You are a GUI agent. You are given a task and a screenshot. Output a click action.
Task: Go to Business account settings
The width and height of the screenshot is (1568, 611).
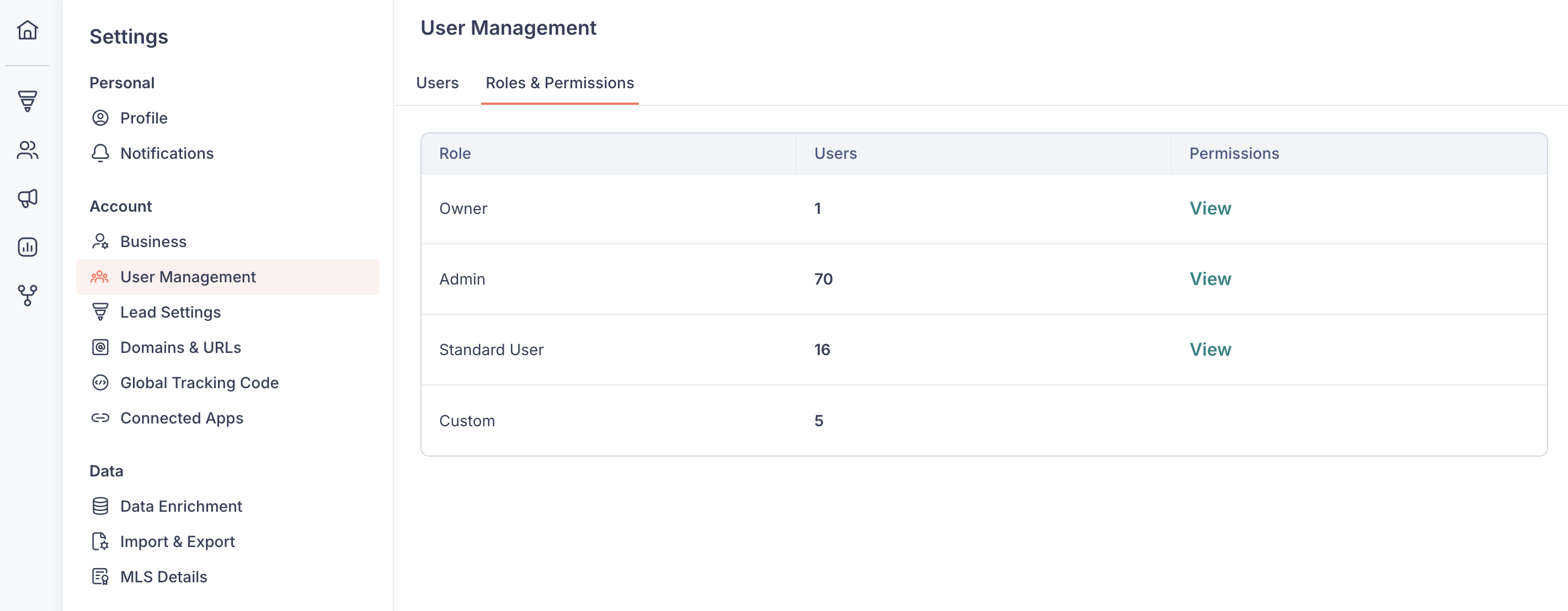[228, 242]
